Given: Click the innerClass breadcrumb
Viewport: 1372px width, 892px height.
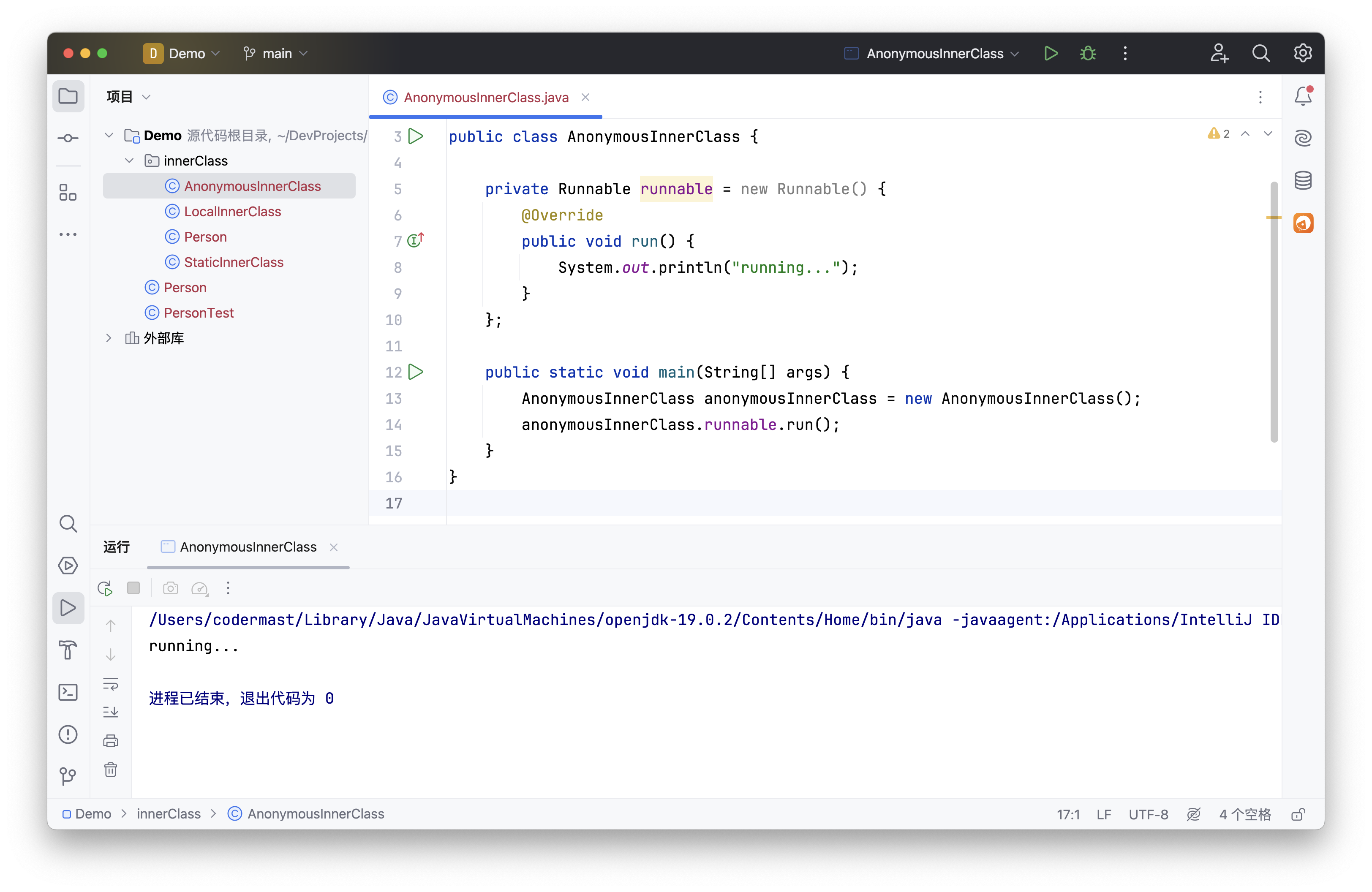Looking at the screenshot, I should [x=168, y=814].
